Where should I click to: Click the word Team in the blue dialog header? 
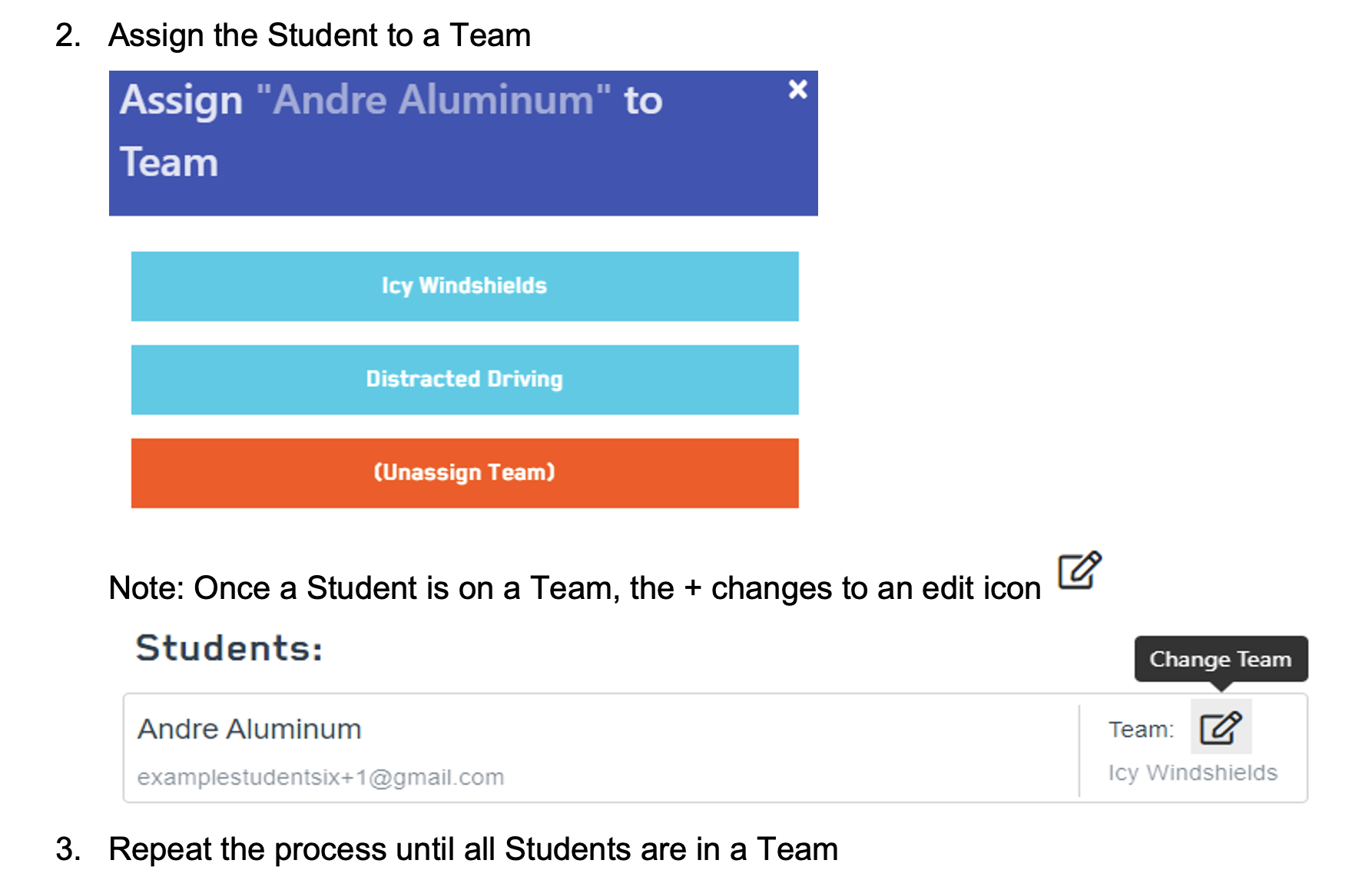pos(169,163)
